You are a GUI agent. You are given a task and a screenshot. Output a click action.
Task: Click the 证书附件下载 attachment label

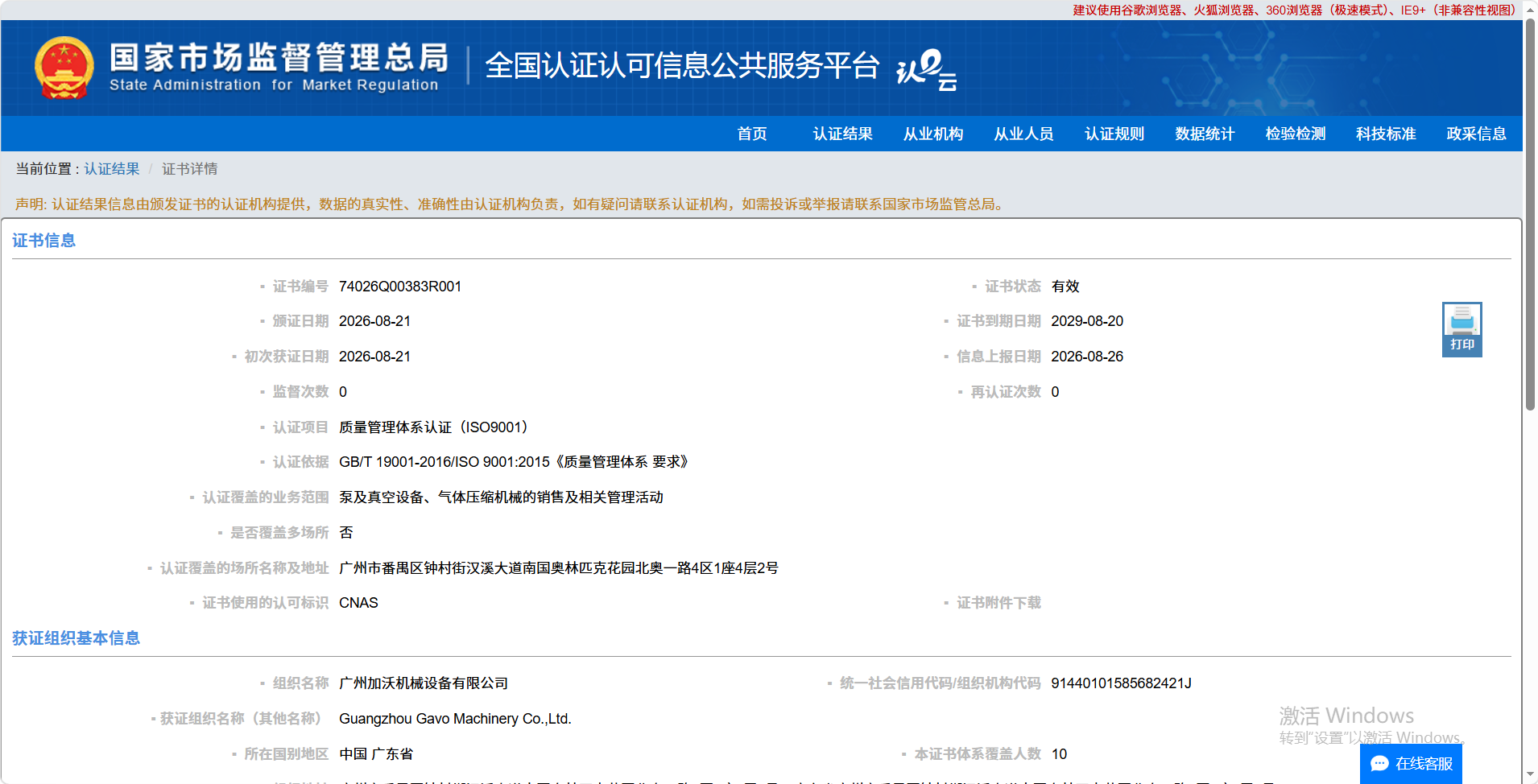pyautogui.click(x=998, y=603)
